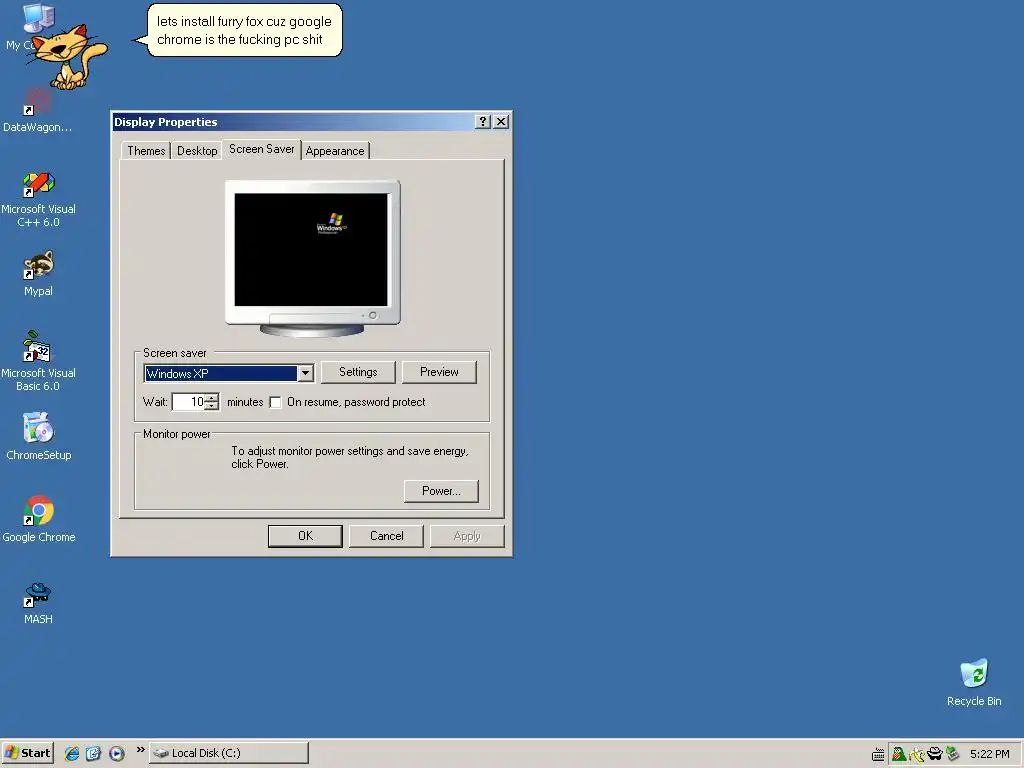1024x768 pixels.
Task: Launch Internet Explorer from Quick Launch
Action: [x=72, y=753]
